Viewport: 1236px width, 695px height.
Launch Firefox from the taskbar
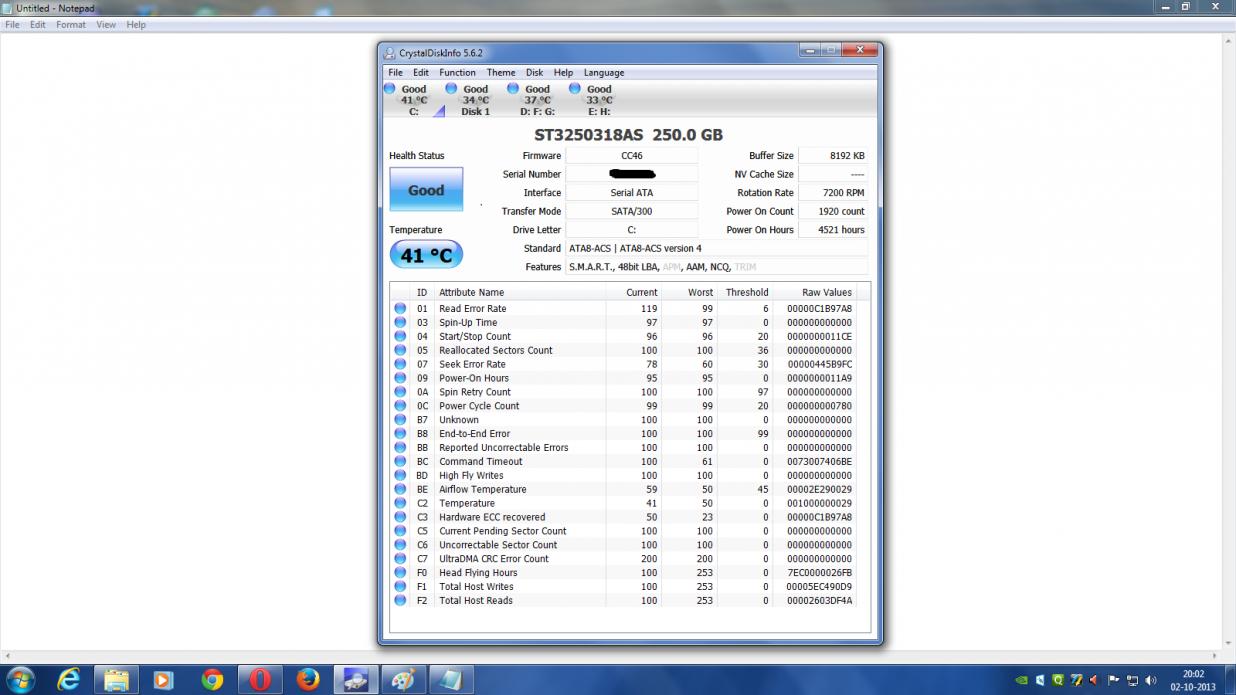pyautogui.click(x=308, y=680)
